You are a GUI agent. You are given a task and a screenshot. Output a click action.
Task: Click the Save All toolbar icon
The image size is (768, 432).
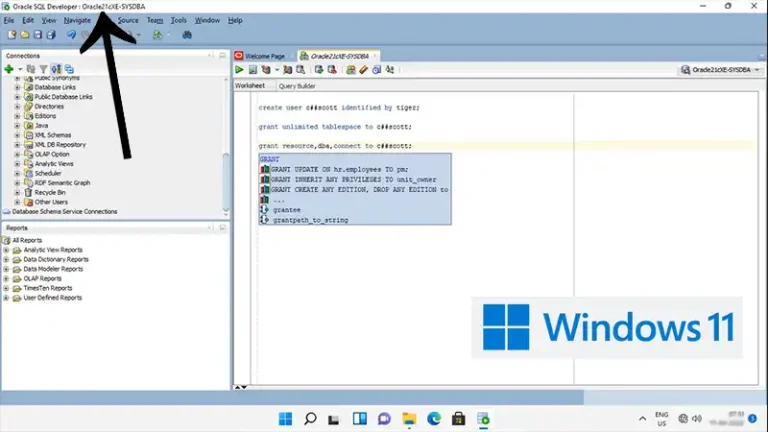pyautogui.click(x=51, y=35)
